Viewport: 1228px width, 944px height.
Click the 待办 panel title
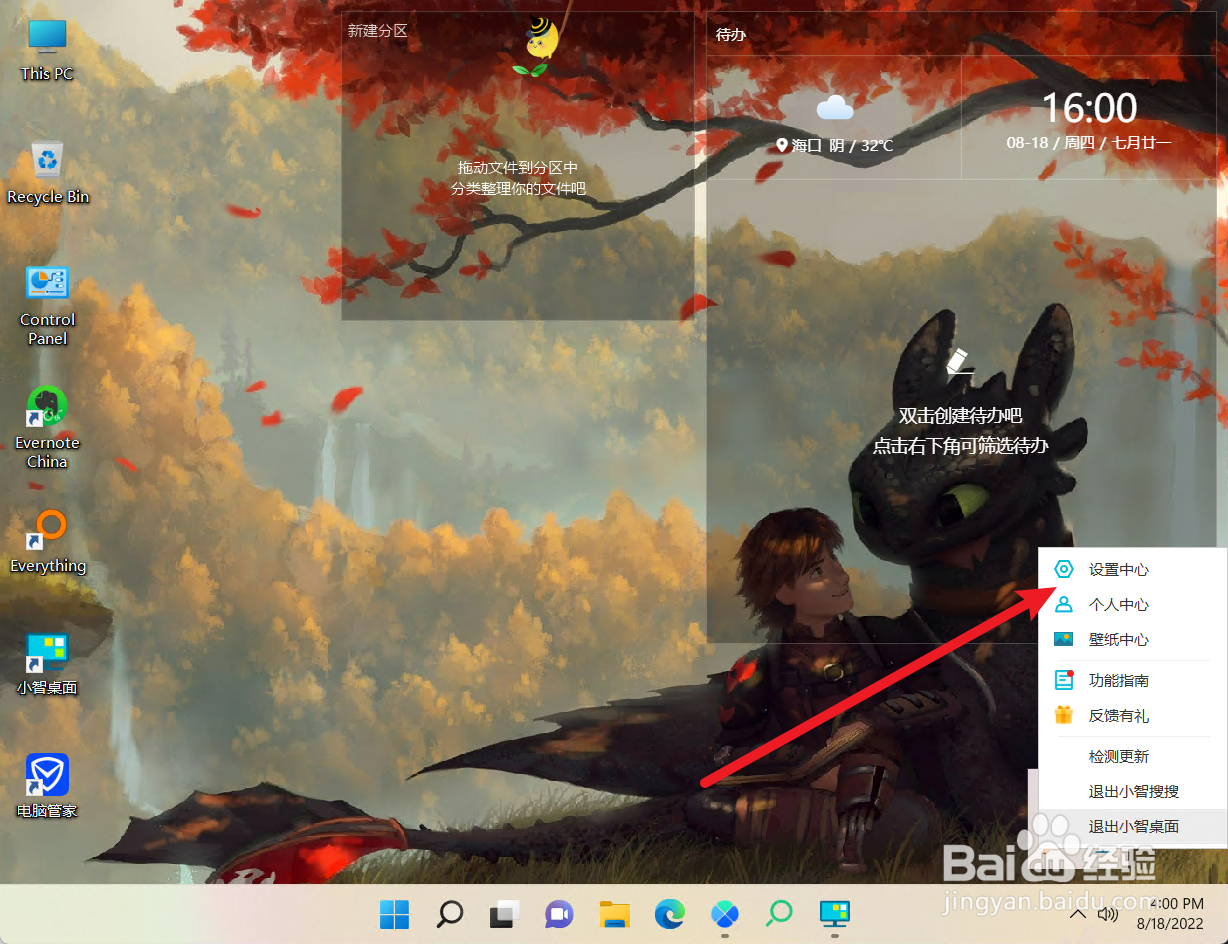(731, 35)
